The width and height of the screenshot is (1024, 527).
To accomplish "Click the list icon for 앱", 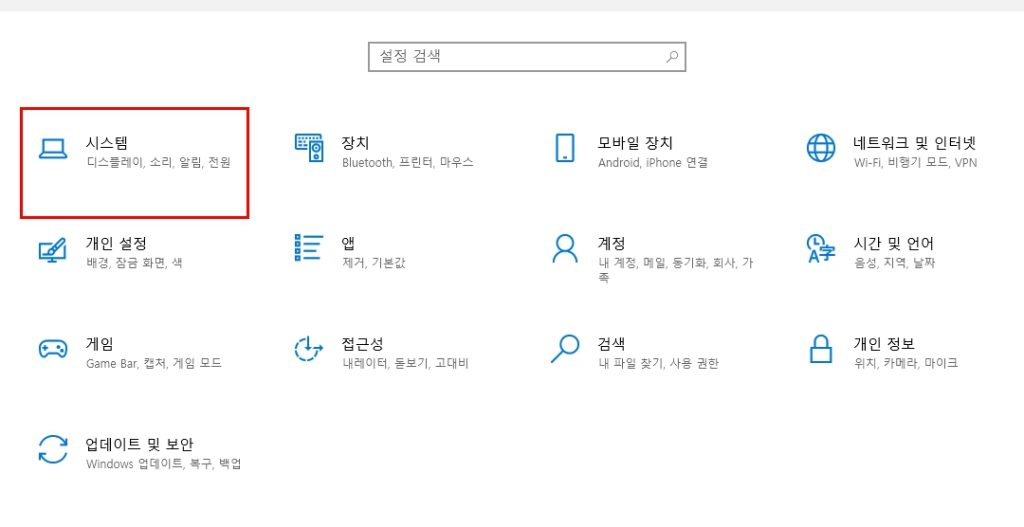I will (309, 248).
